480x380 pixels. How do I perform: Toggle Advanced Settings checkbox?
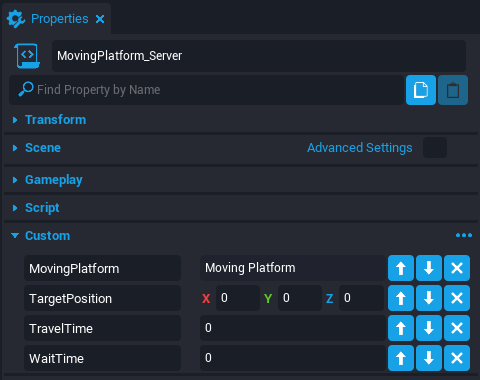click(x=435, y=147)
